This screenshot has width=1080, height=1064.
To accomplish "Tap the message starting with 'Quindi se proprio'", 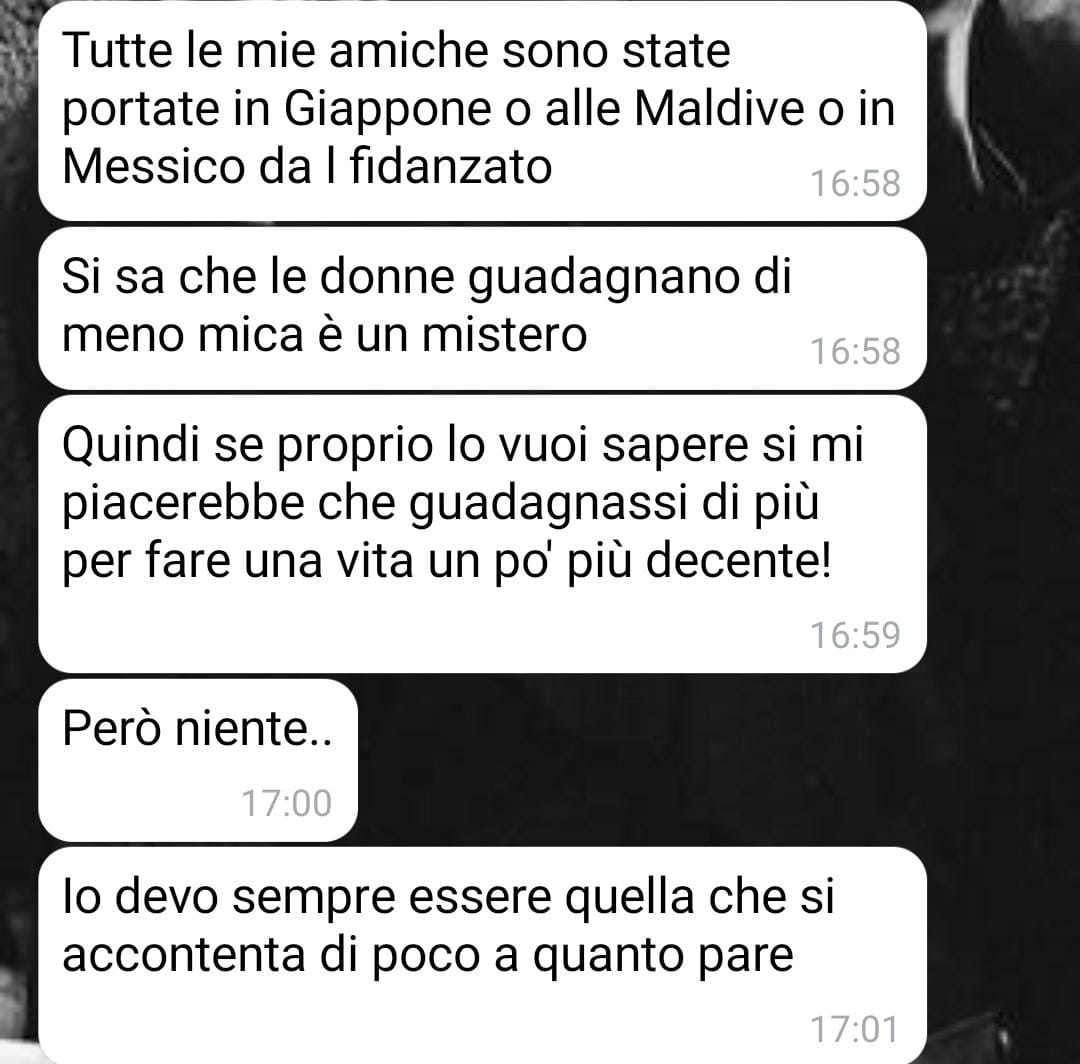I will (x=482, y=534).
